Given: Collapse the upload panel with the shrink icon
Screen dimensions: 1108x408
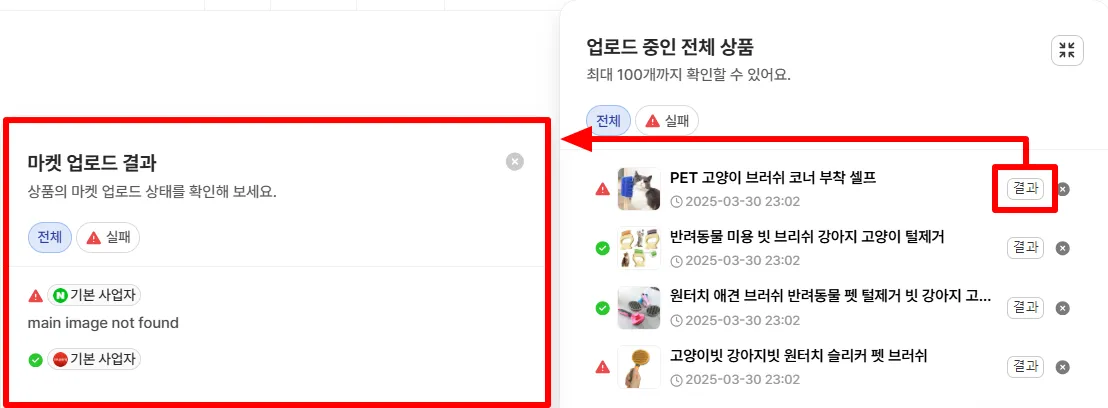Looking at the screenshot, I should pyautogui.click(x=1067, y=50).
